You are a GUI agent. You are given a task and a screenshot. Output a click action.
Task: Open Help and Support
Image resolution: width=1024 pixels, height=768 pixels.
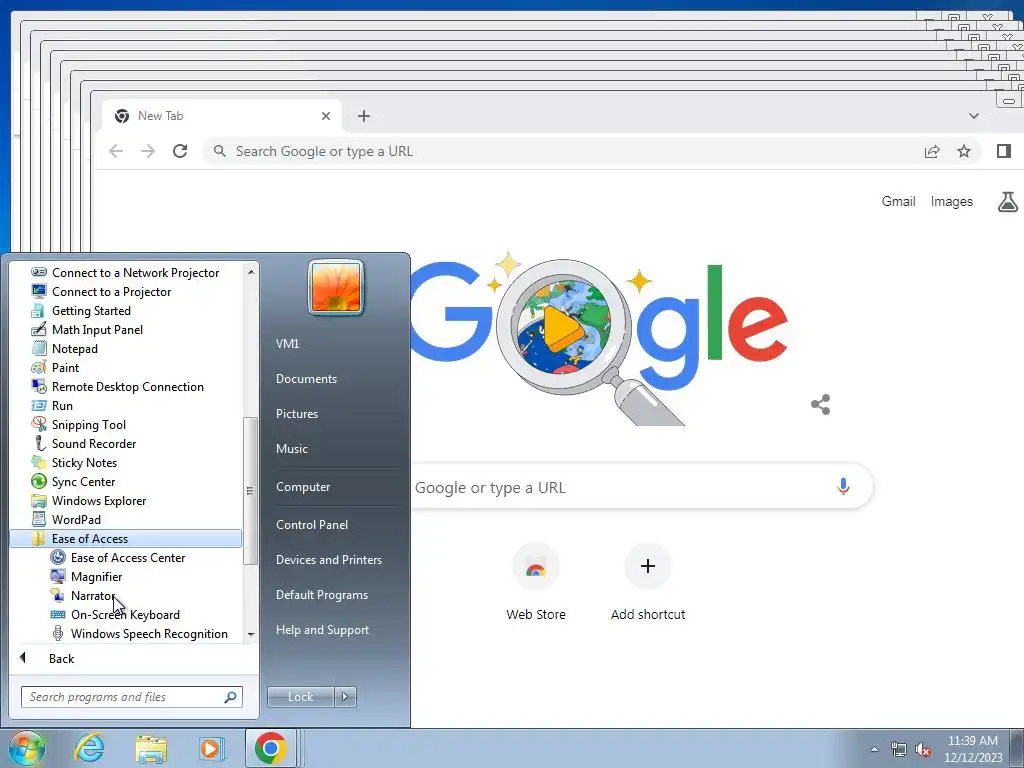tap(322, 630)
